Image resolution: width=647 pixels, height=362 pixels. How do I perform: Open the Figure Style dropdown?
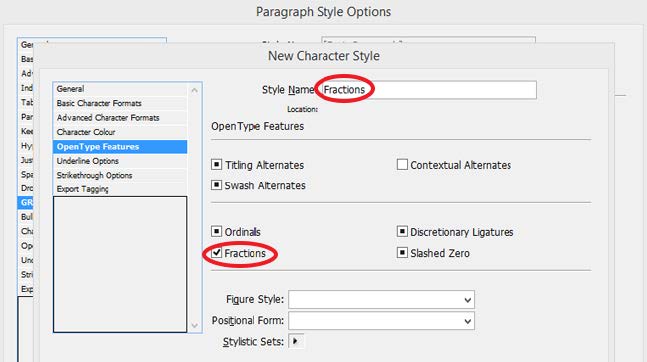point(381,300)
